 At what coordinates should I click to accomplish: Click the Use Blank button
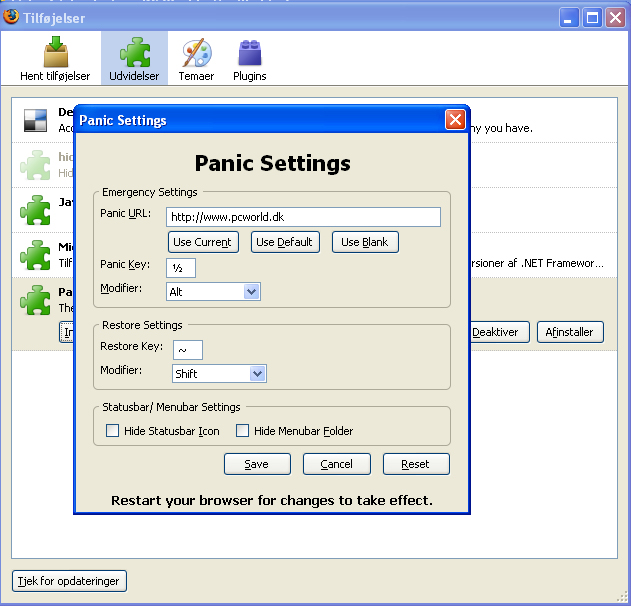pyautogui.click(x=365, y=242)
